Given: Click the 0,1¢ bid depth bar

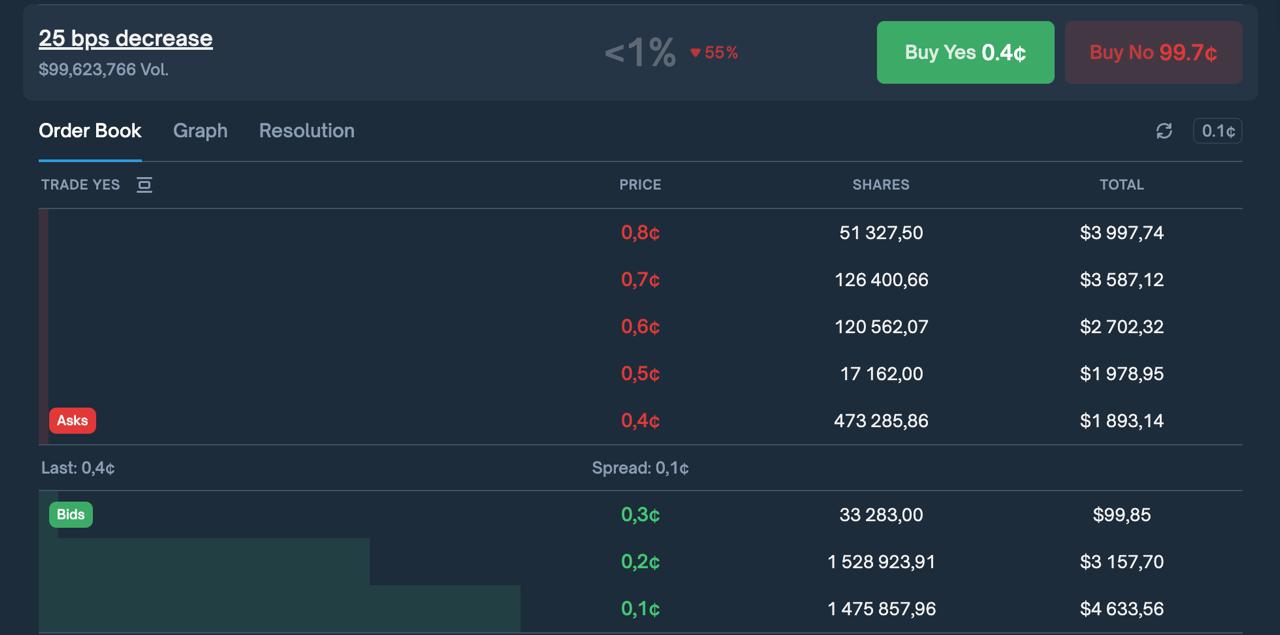Looking at the screenshot, I should point(280,609).
